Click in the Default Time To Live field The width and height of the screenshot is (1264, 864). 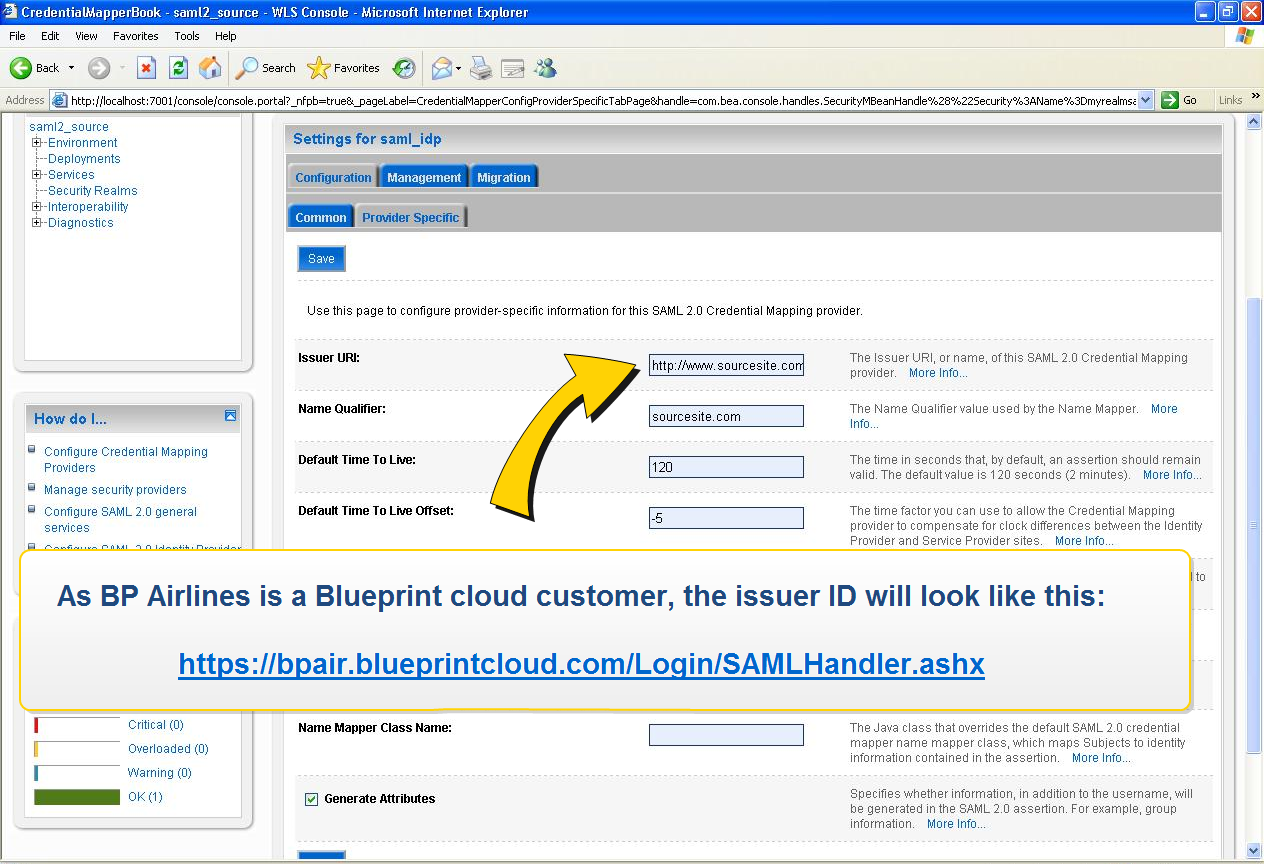point(726,467)
